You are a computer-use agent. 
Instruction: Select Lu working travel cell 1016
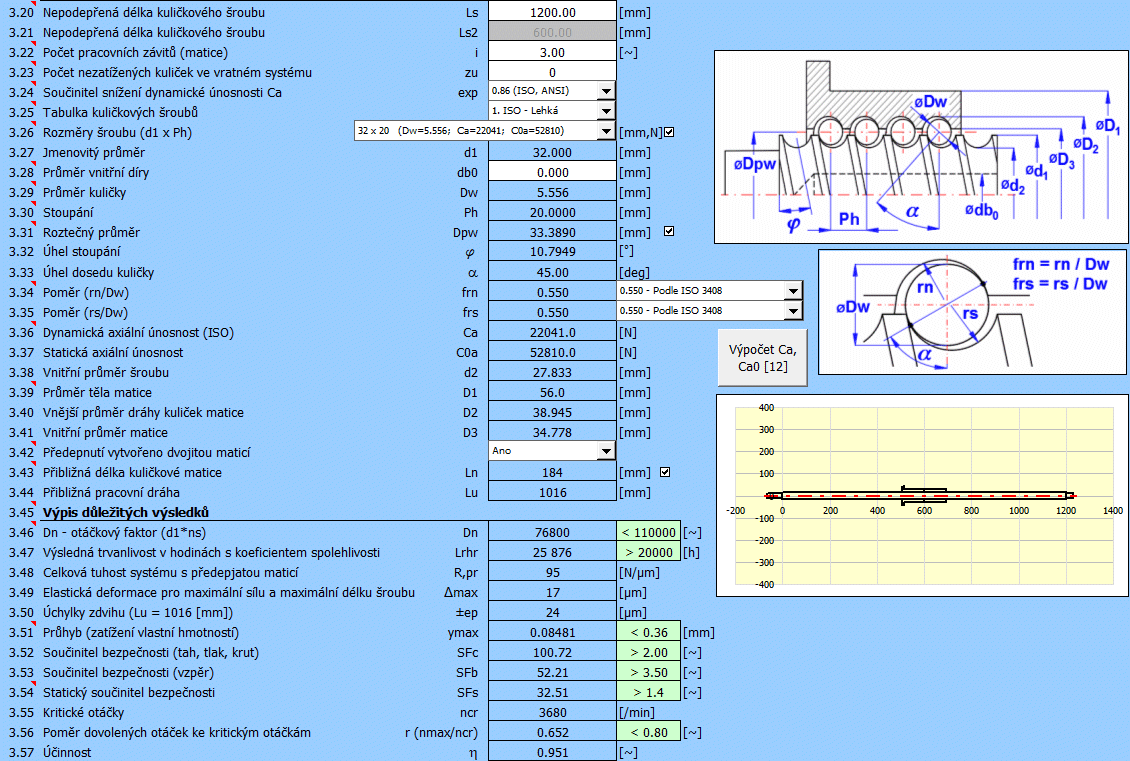click(x=553, y=492)
